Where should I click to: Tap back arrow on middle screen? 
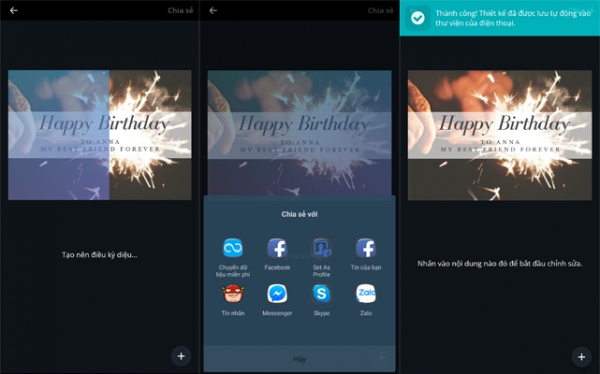214,10
